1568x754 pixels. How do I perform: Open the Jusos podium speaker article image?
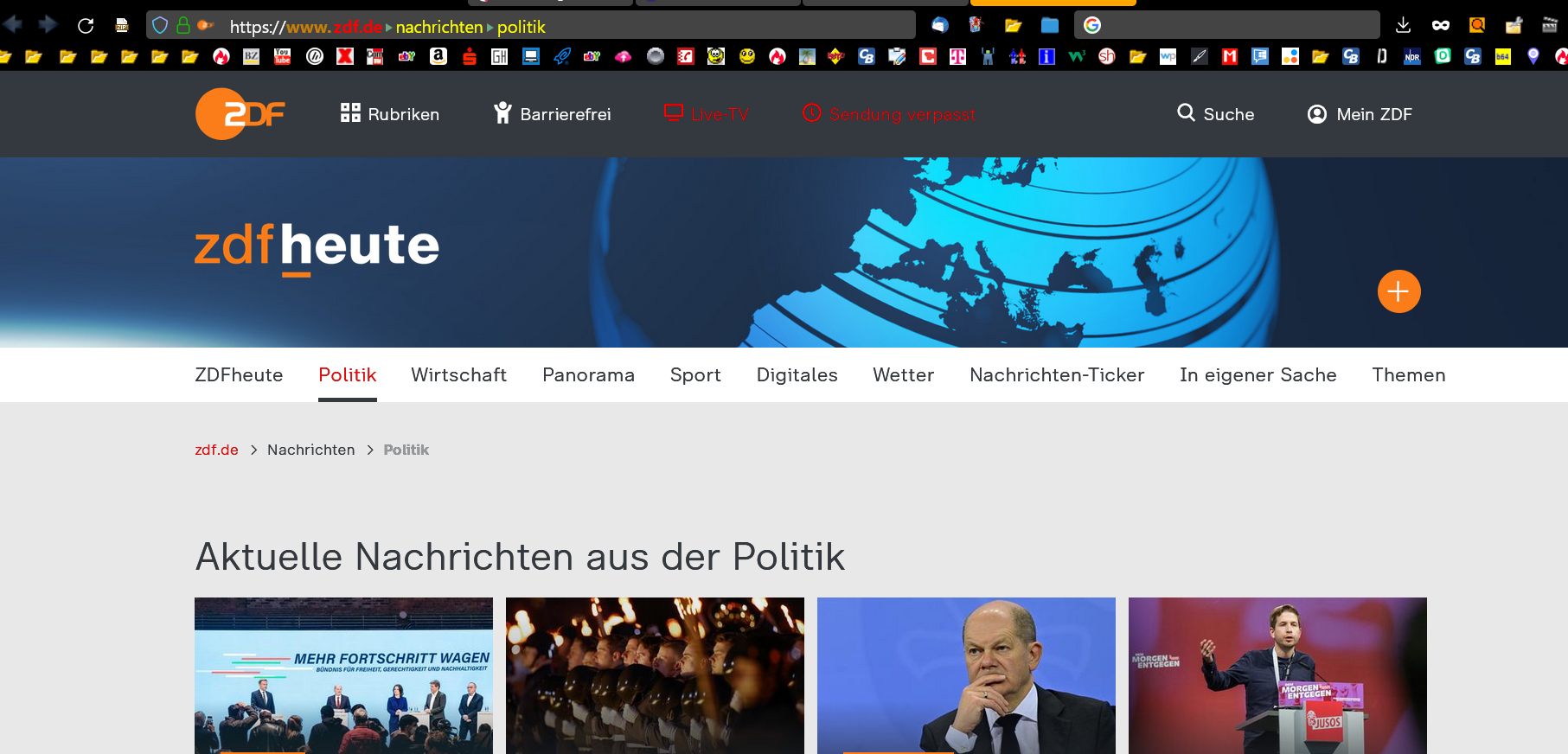(x=1277, y=674)
